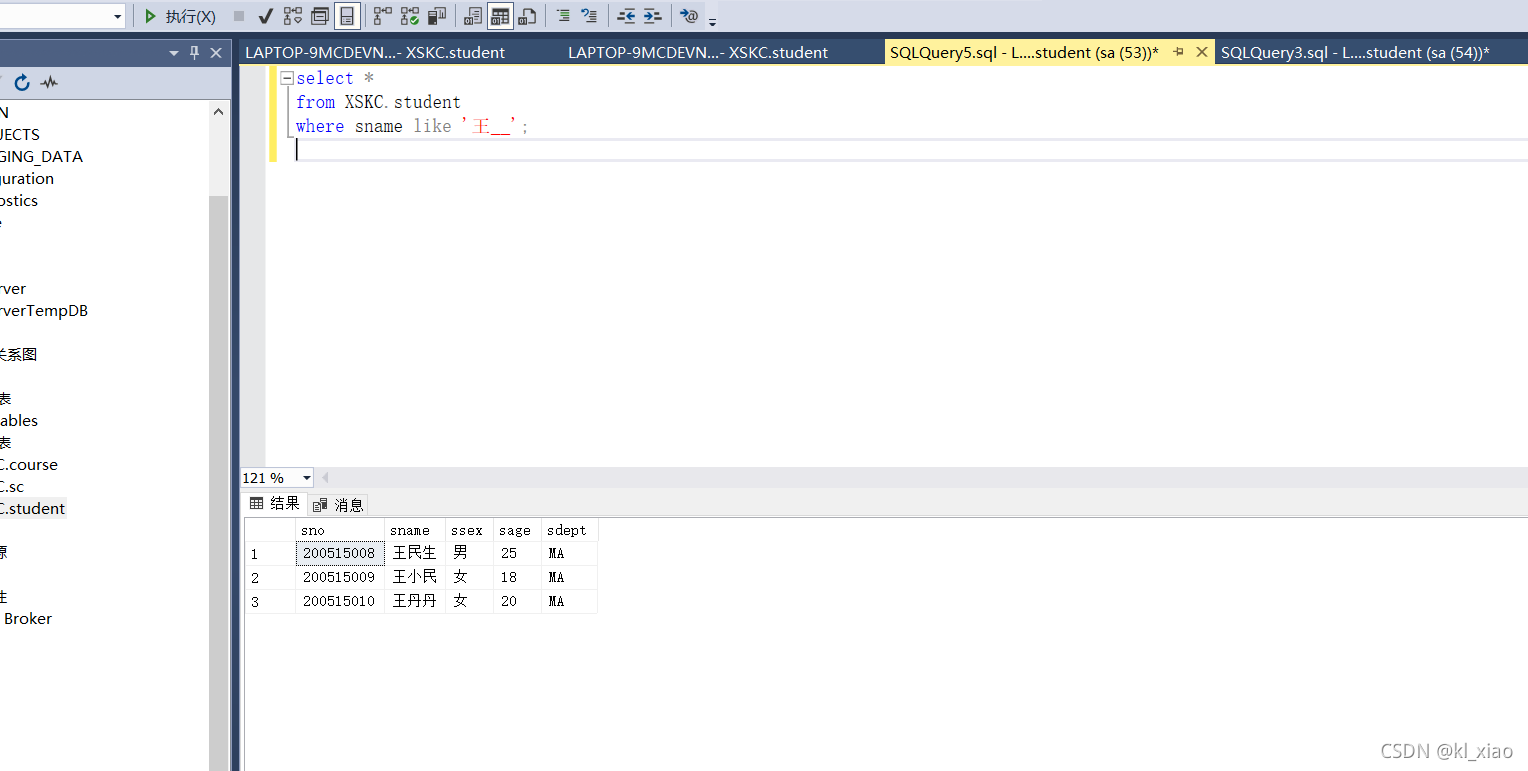Click the editor horizontal scroll left arrow
Image resolution: width=1528 pixels, height=771 pixels.
325,478
